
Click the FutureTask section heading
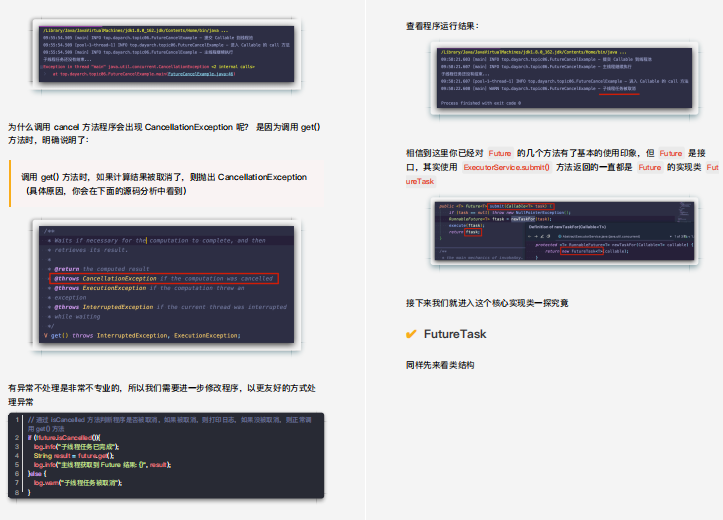pos(455,334)
